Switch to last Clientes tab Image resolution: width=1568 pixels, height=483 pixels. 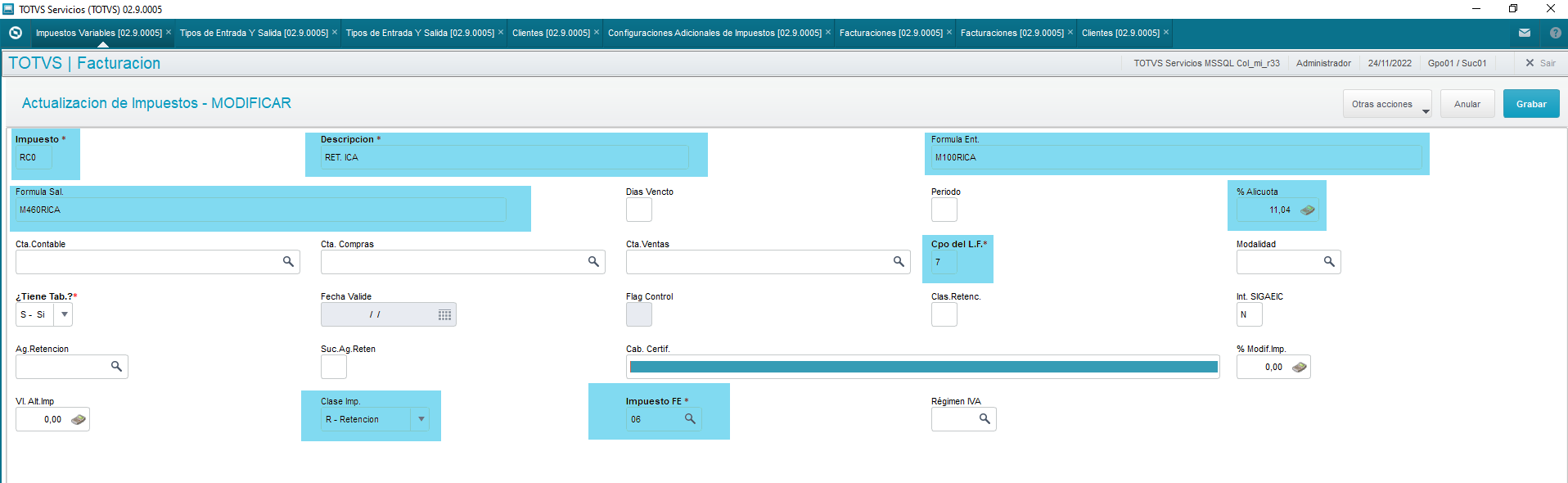click(x=1120, y=33)
